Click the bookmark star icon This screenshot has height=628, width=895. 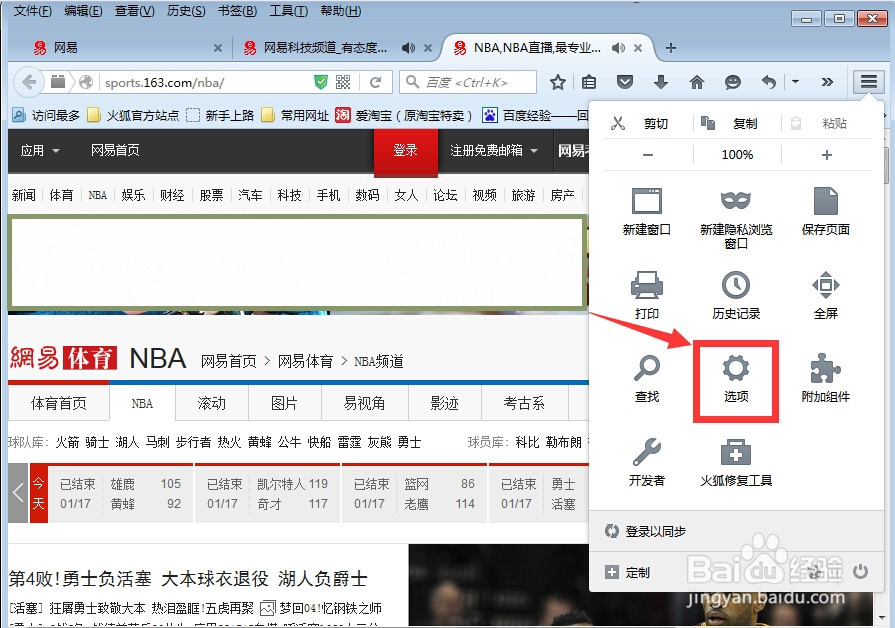558,82
